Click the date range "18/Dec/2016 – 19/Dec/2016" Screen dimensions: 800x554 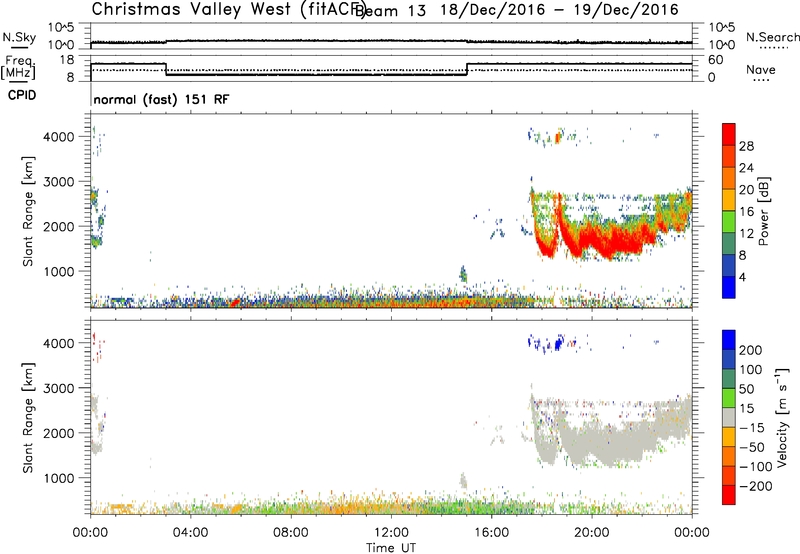560,10
